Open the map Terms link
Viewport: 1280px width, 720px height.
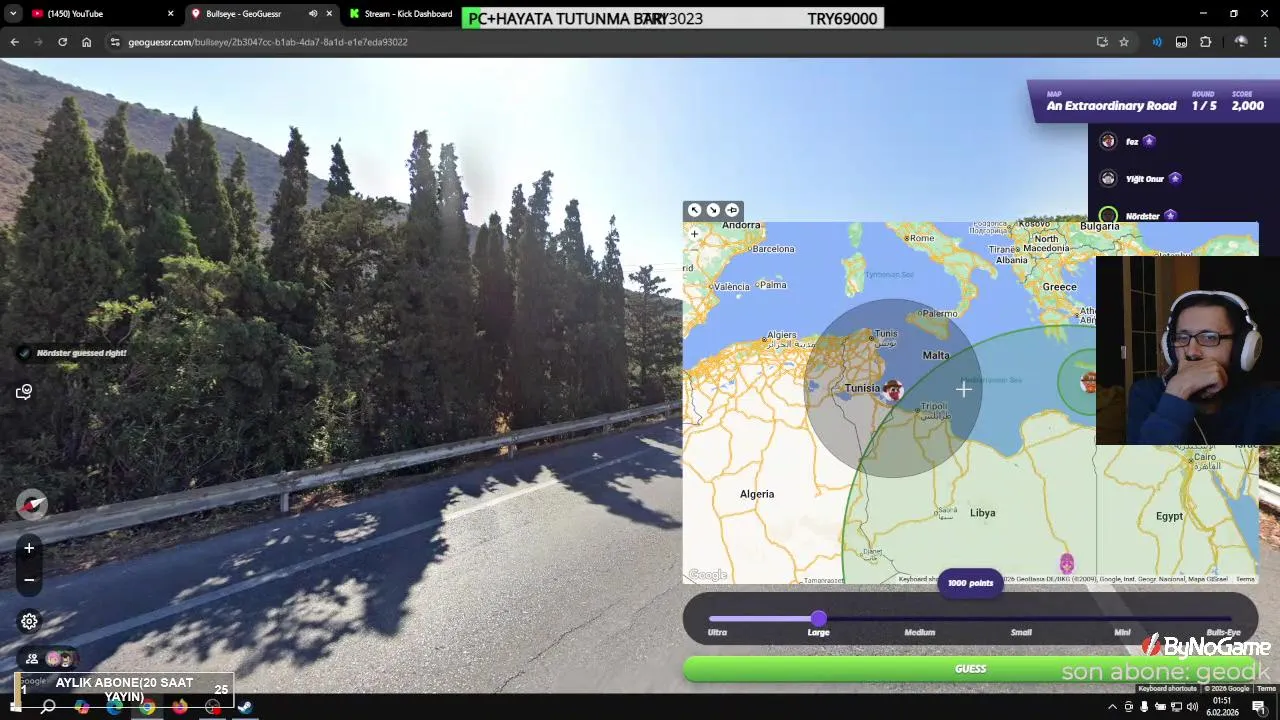[x=1245, y=579]
